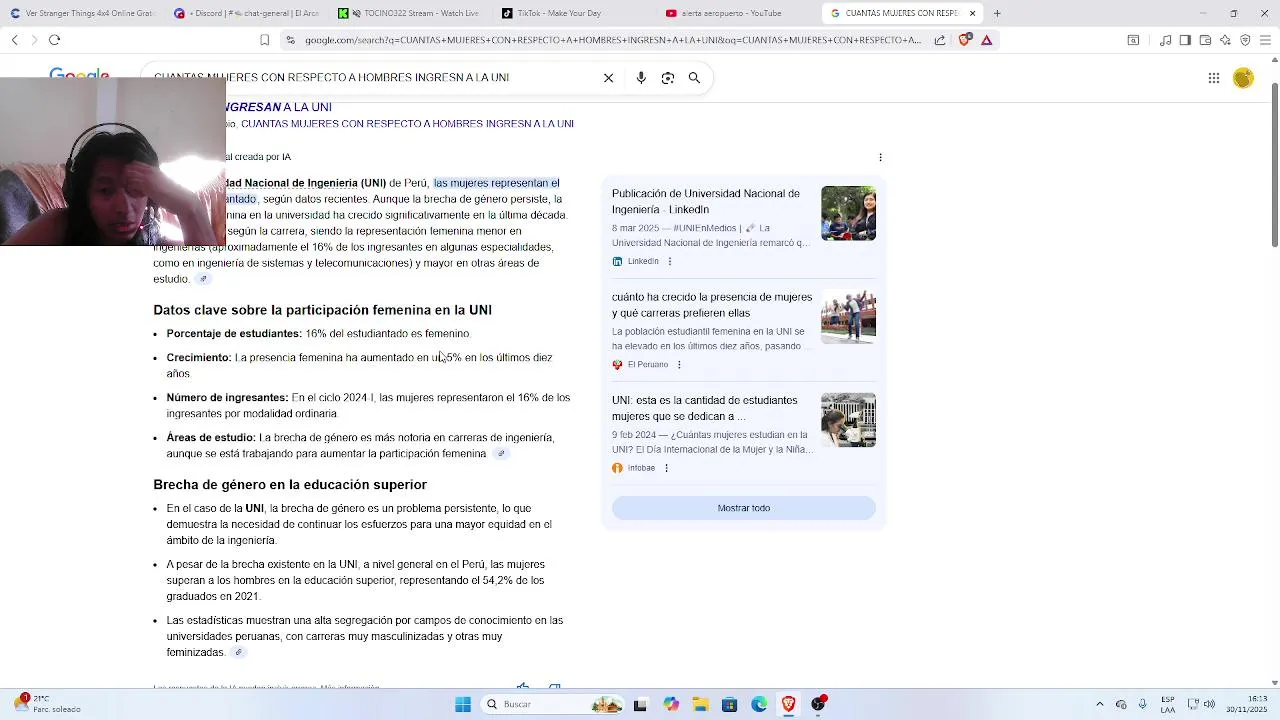
Task: Open Google account avatar
Action: click(1243, 78)
